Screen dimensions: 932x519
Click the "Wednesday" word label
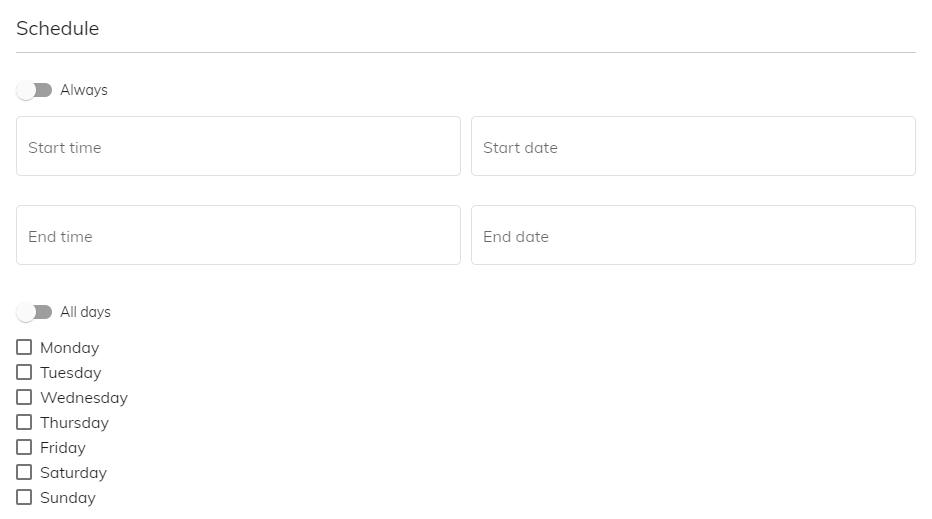pyautogui.click(x=84, y=398)
